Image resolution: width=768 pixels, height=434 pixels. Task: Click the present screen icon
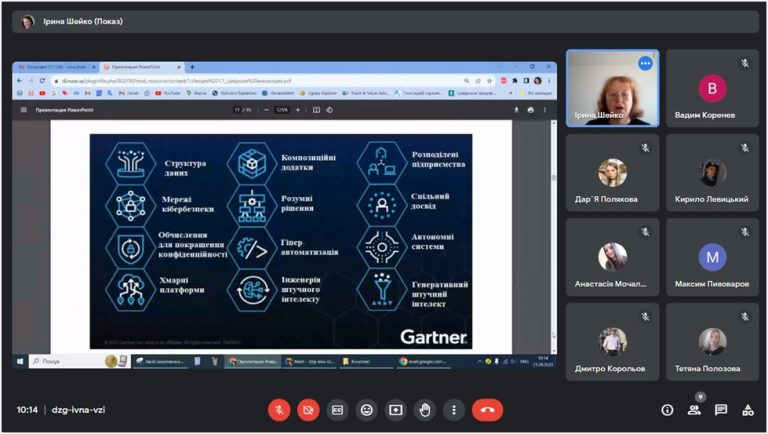[x=396, y=410]
